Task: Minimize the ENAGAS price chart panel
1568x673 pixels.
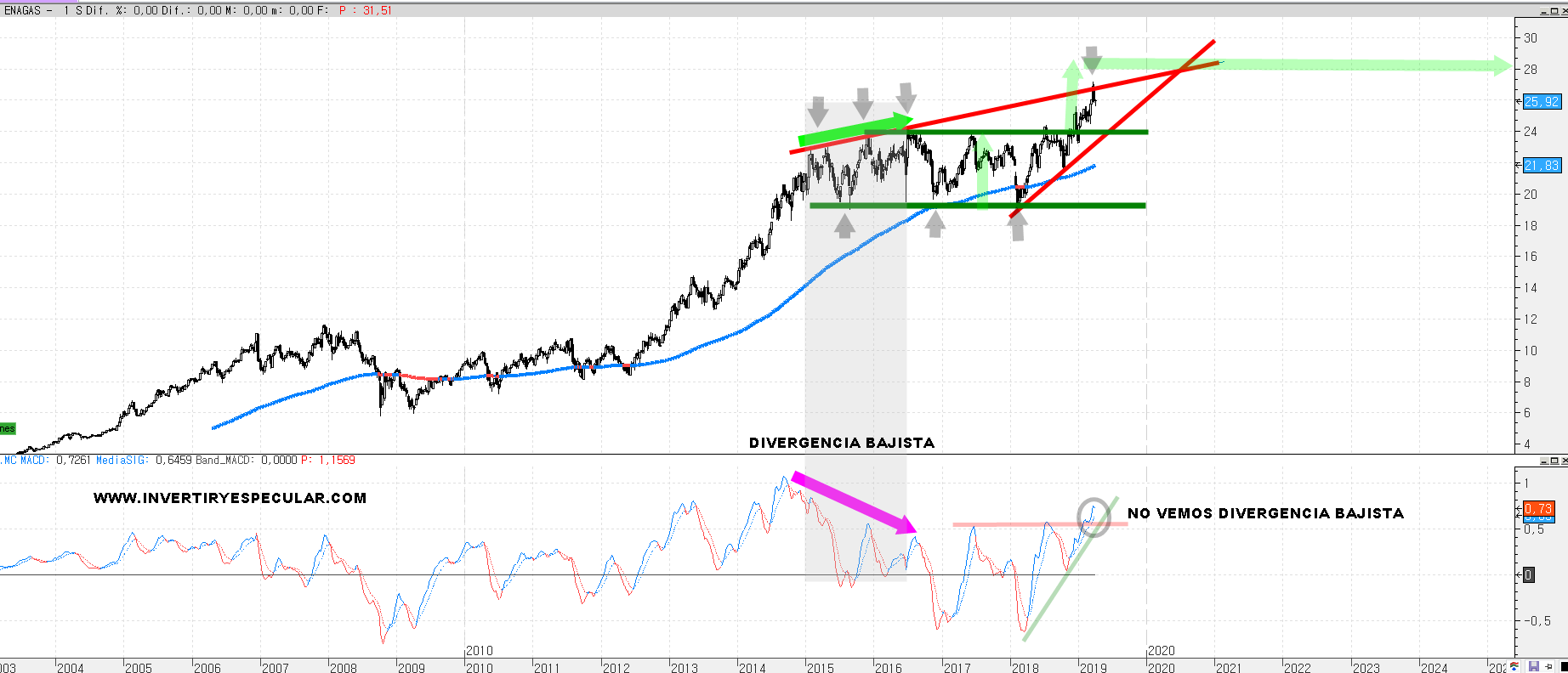Action: point(1544,10)
